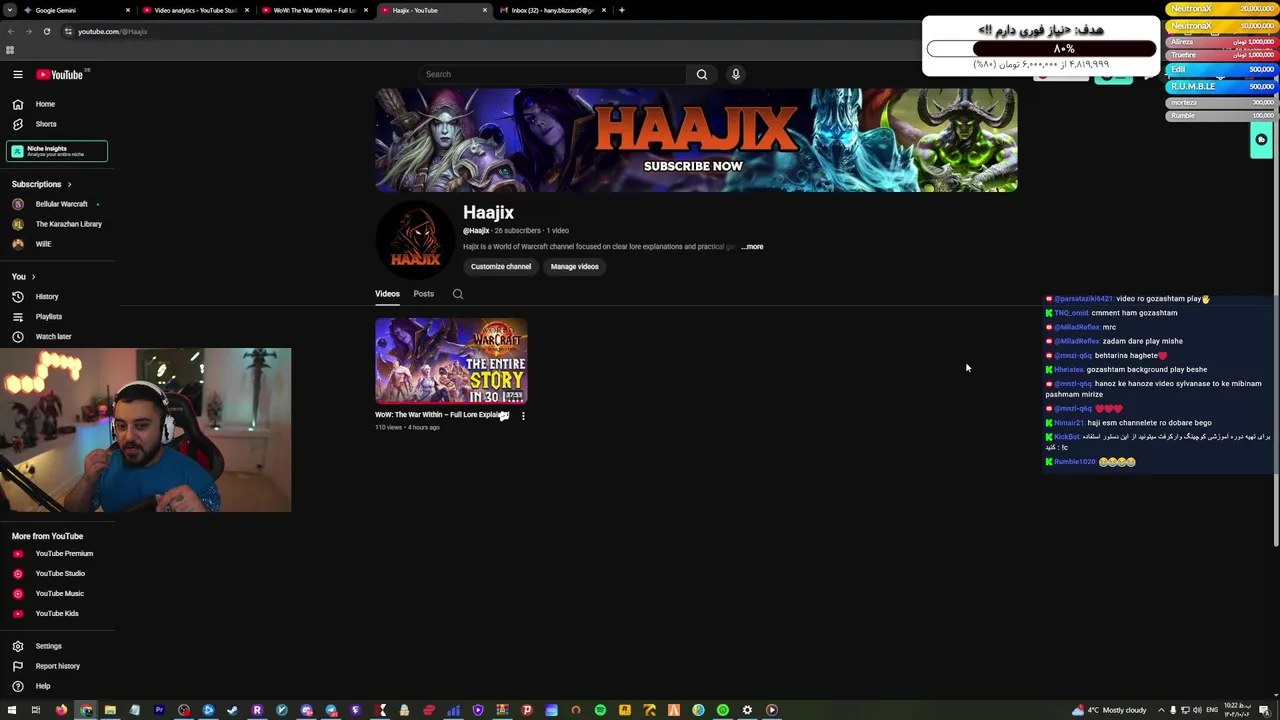Image resolution: width=1280 pixels, height=720 pixels.
Task: Reload the page
Action: coord(47,31)
